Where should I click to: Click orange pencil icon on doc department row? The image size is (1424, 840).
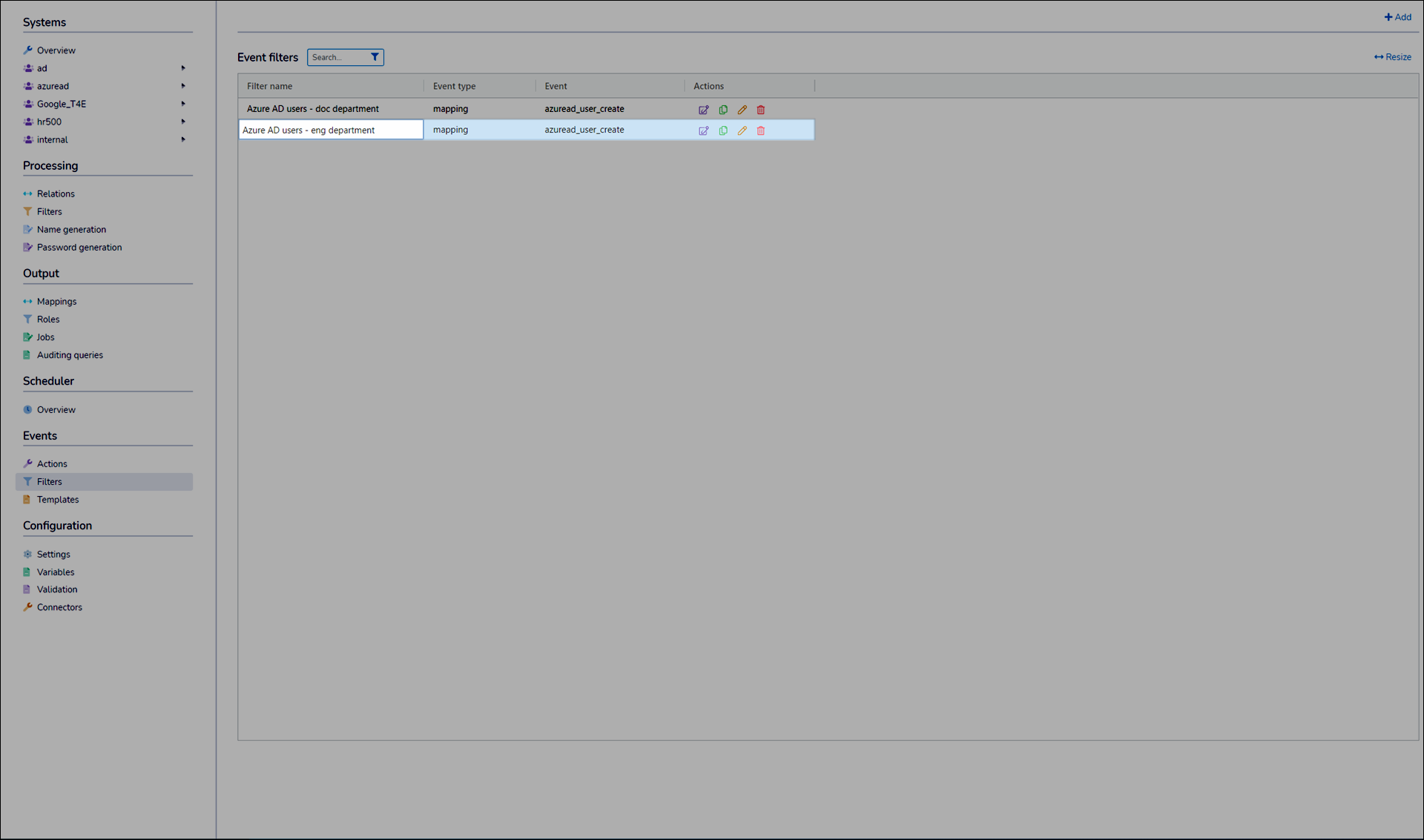(x=742, y=110)
